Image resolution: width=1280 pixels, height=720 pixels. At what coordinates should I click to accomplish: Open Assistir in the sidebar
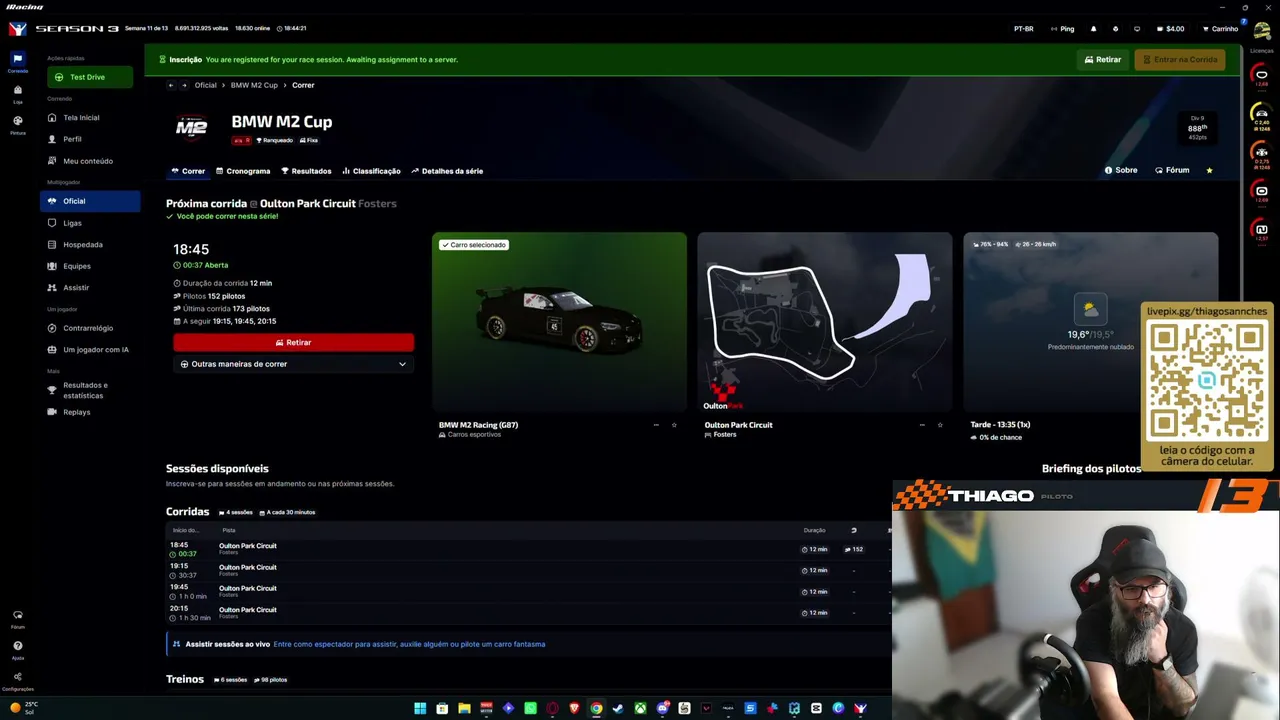click(x=90, y=288)
